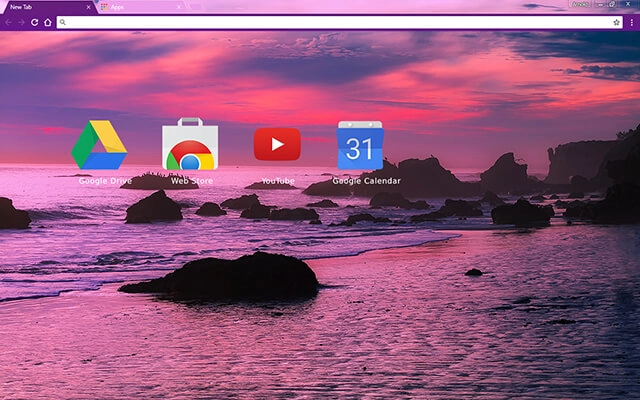Open the Home page button
Screen dimensions: 640x400
(48, 22)
